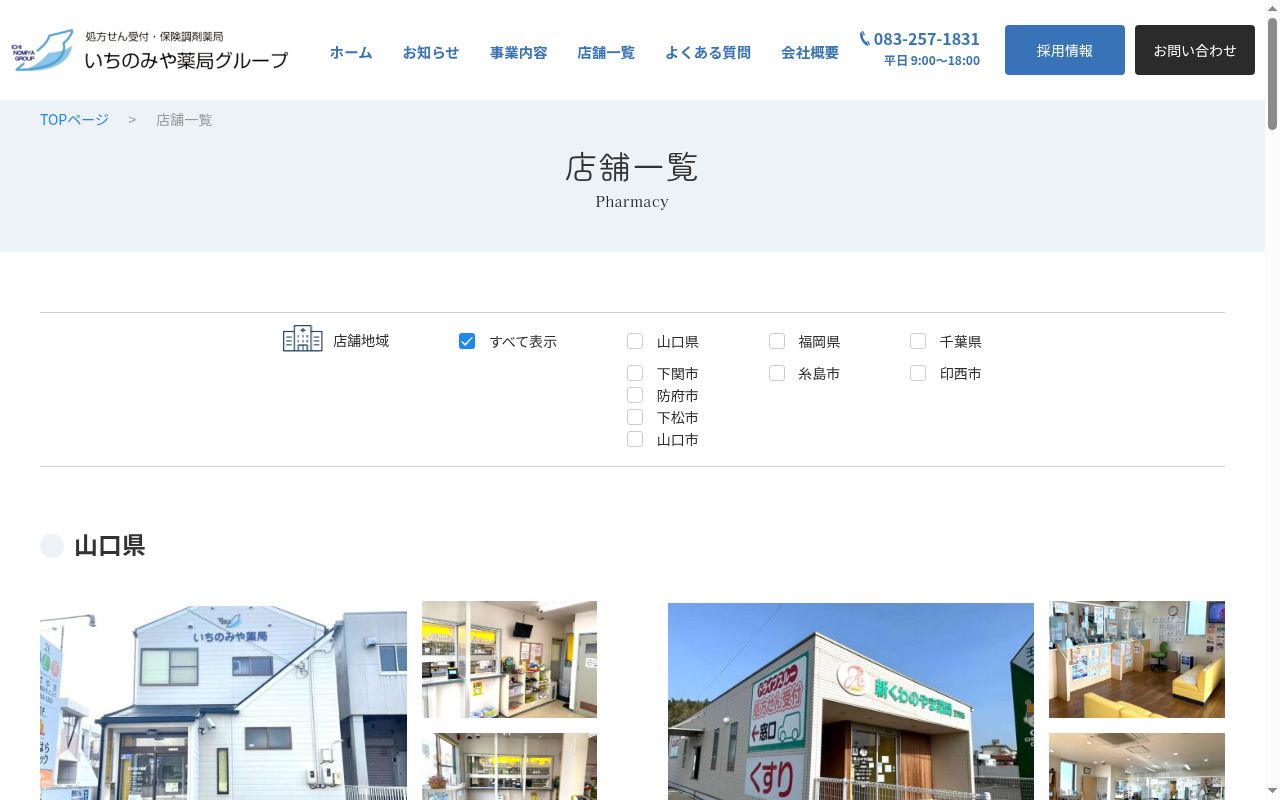1280x800 pixels.
Task: Click the 平日 9:00〜18:00 hours text
Action: tap(932, 61)
